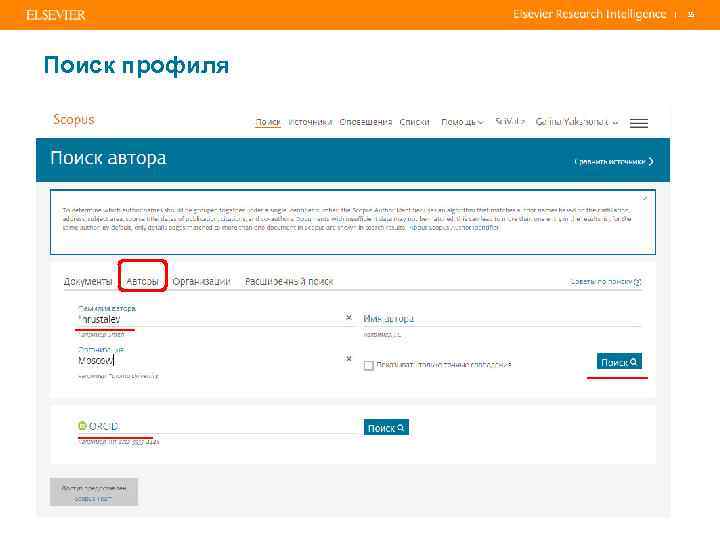This screenshot has width=720, height=540.
Task: Clear the affiliation Moscow field
Action: [349, 358]
